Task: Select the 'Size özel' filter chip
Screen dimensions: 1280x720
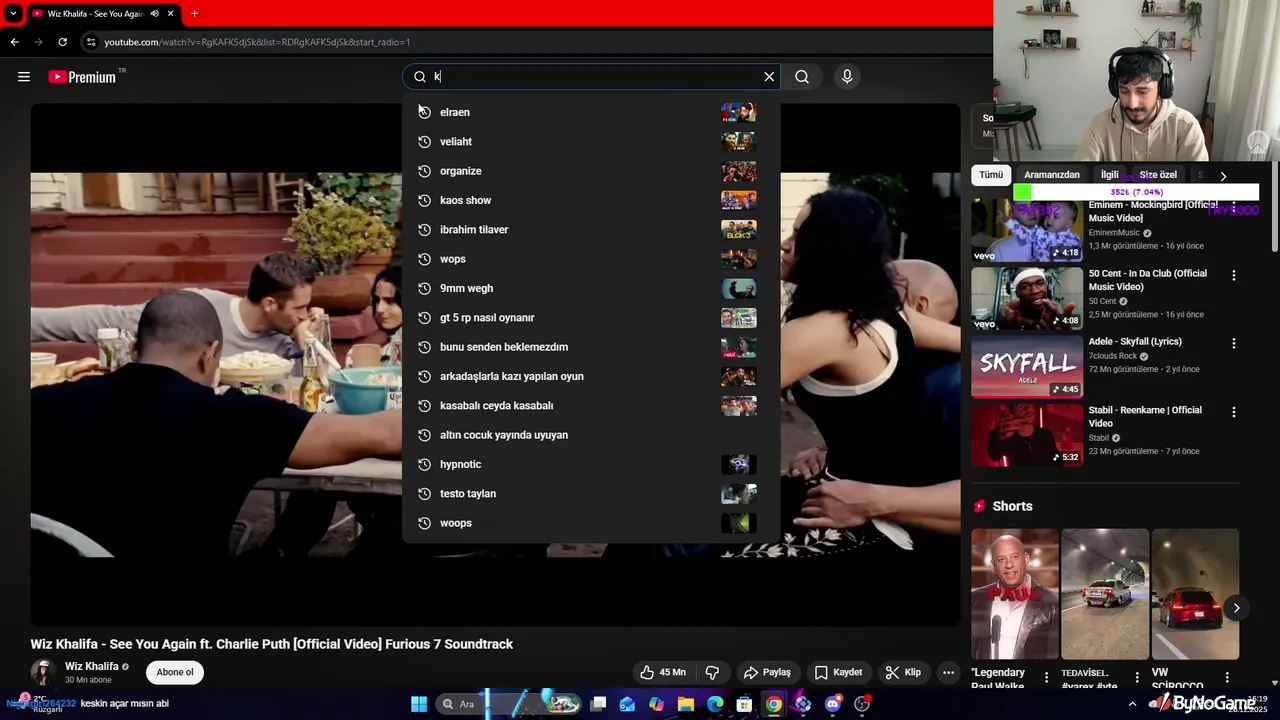Action: 1158,175
